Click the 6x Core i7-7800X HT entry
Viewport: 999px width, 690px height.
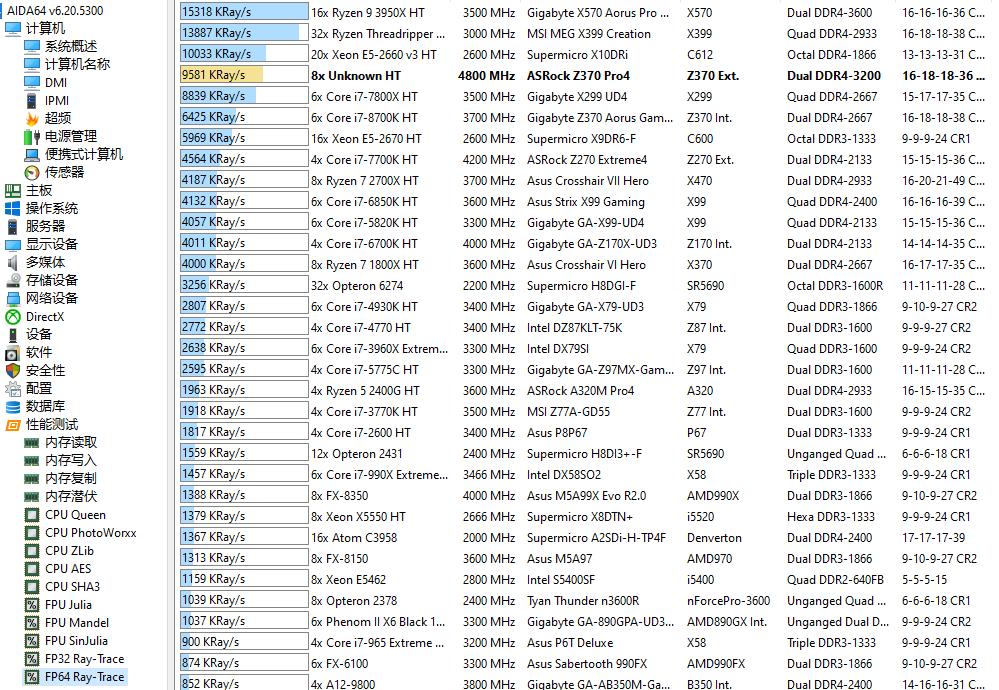(x=364, y=96)
